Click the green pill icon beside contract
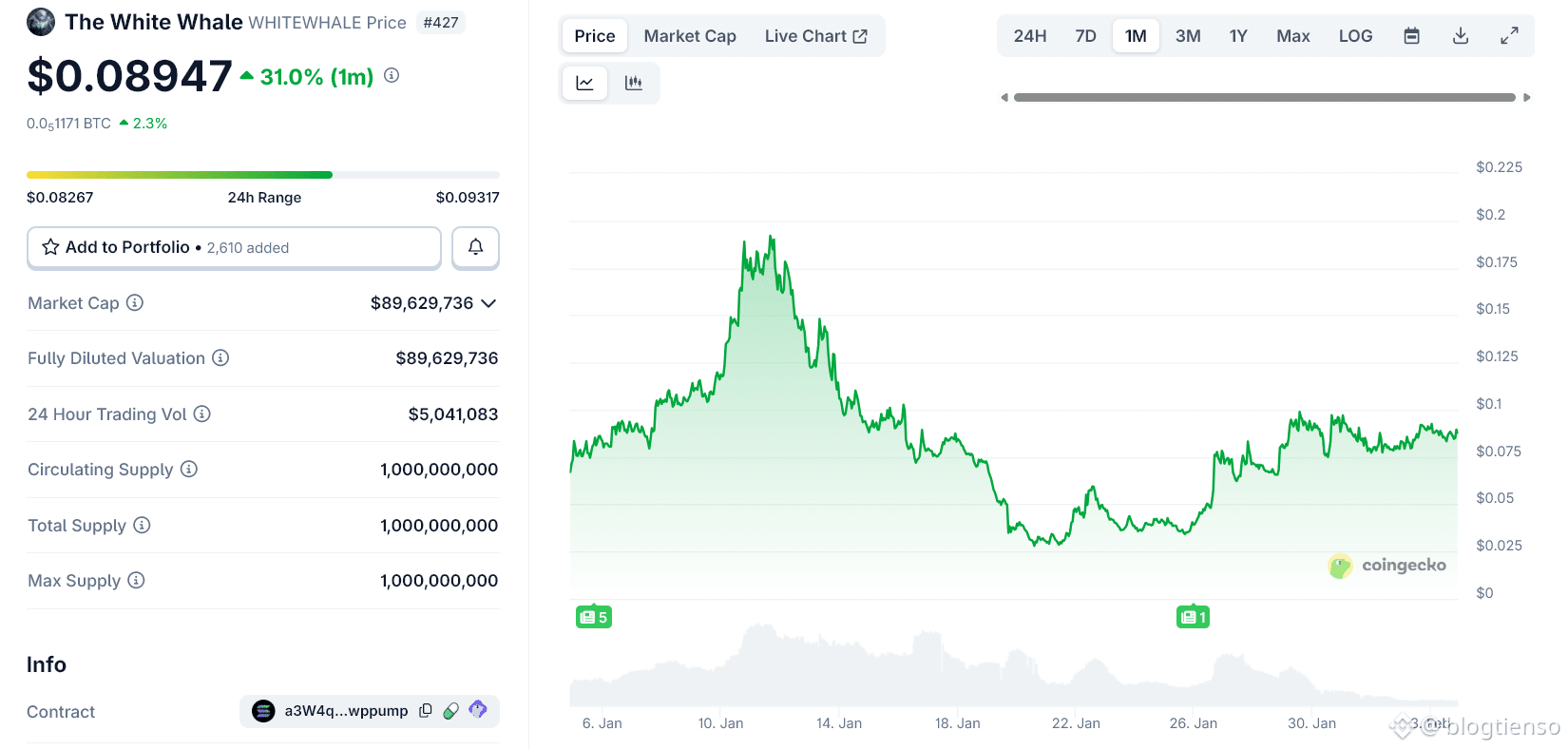 point(451,710)
